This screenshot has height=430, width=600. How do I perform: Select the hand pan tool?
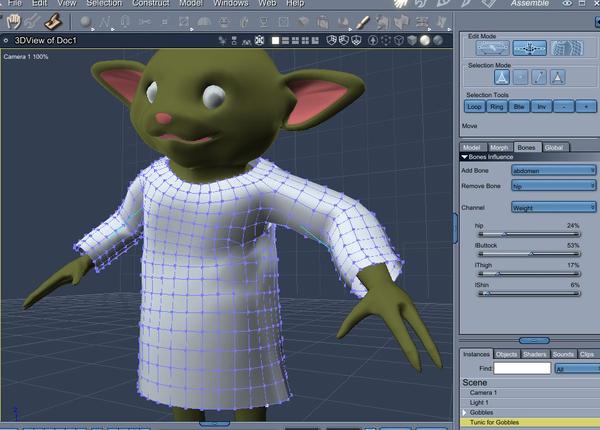click(x=13, y=21)
